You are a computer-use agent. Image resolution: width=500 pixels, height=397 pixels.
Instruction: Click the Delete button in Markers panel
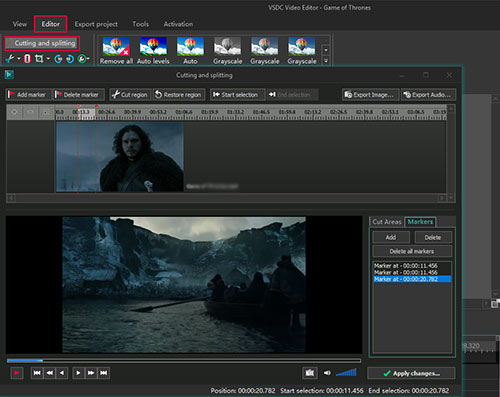433,237
